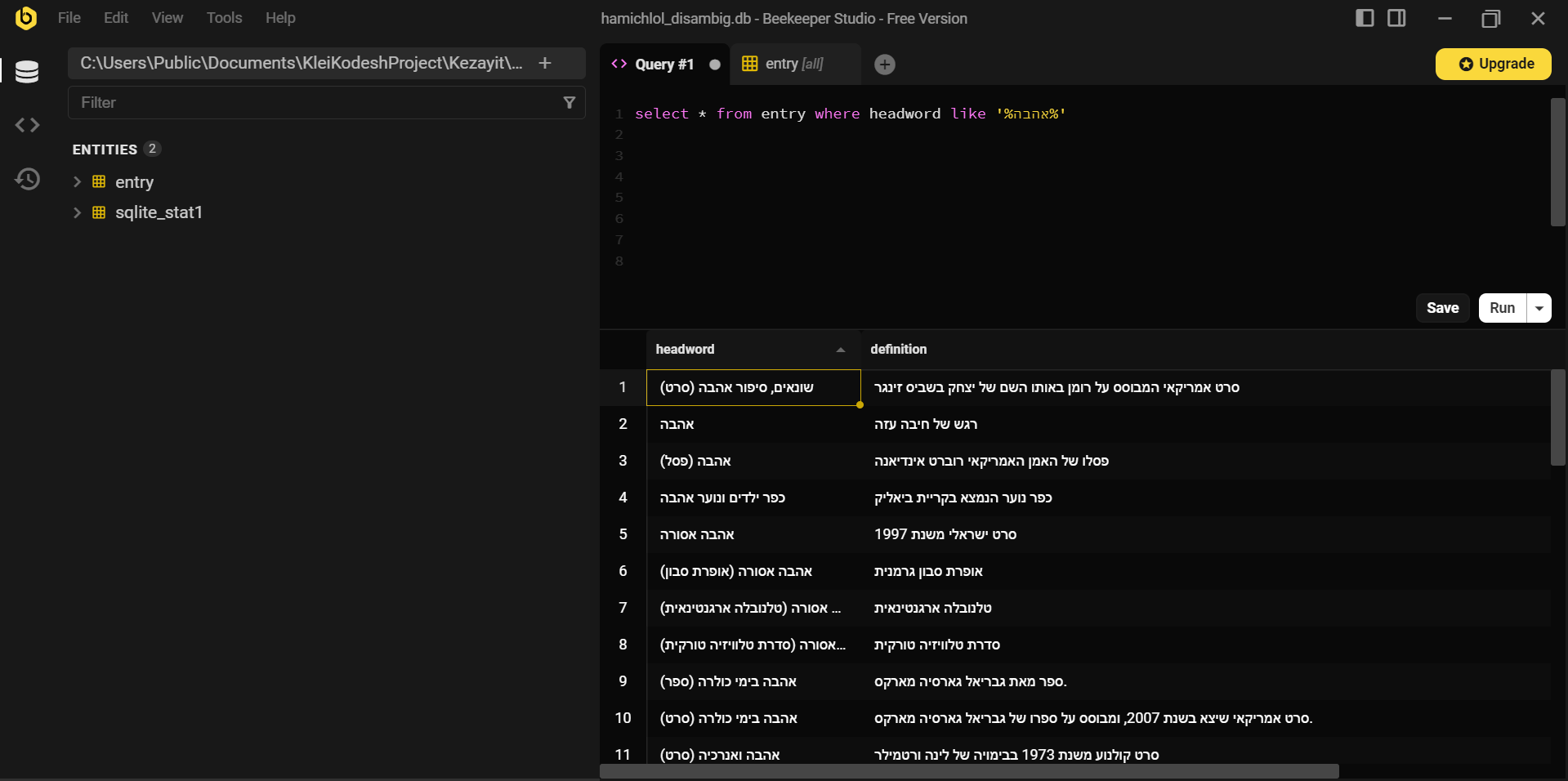Viewport: 1568px width, 781px height.
Task: Expand the sqlite_stat1 table node
Action: tap(78, 212)
